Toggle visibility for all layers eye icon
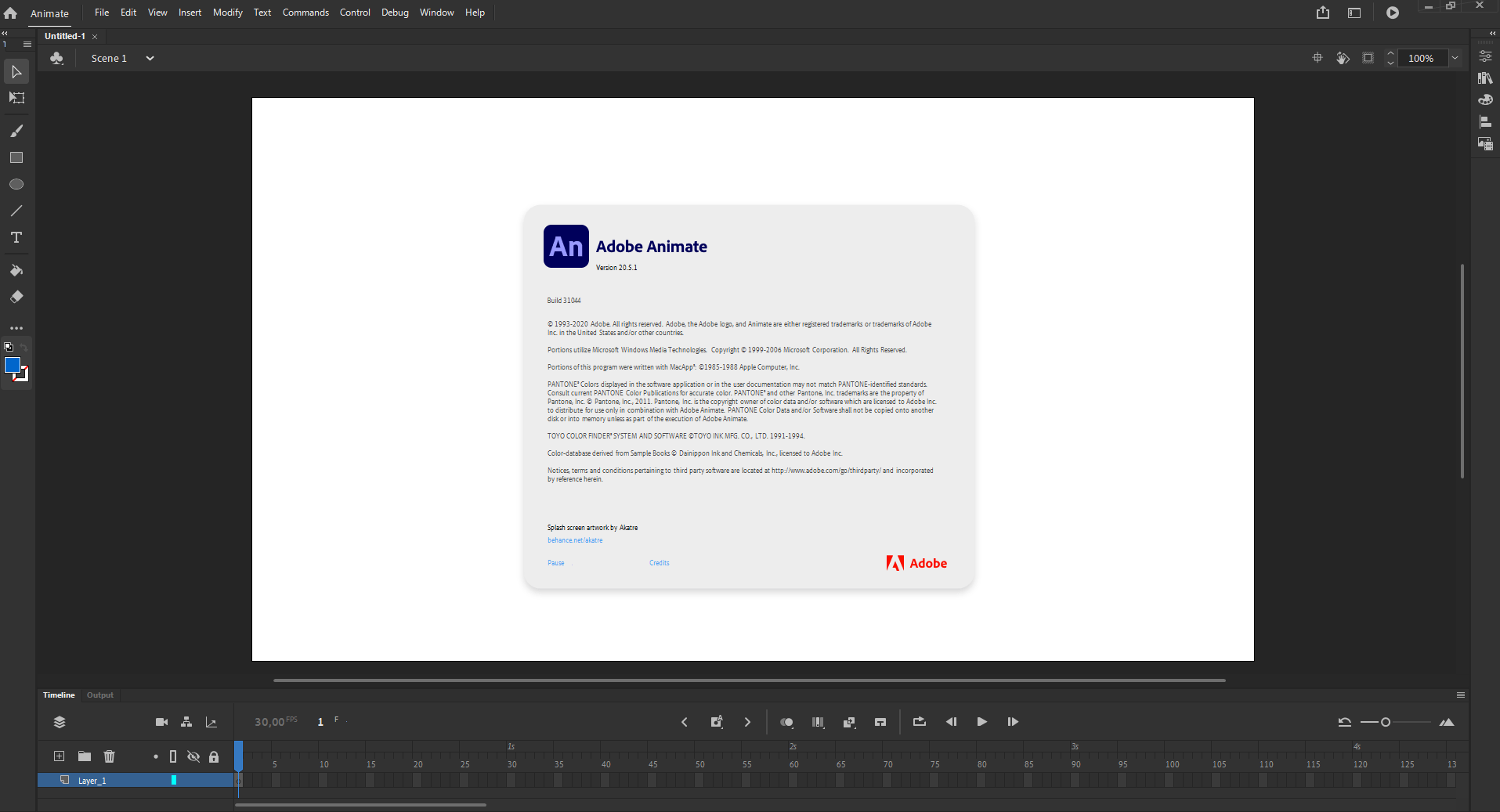The height and width of the screenshot is (812, 1500). [x=193, y=756]
